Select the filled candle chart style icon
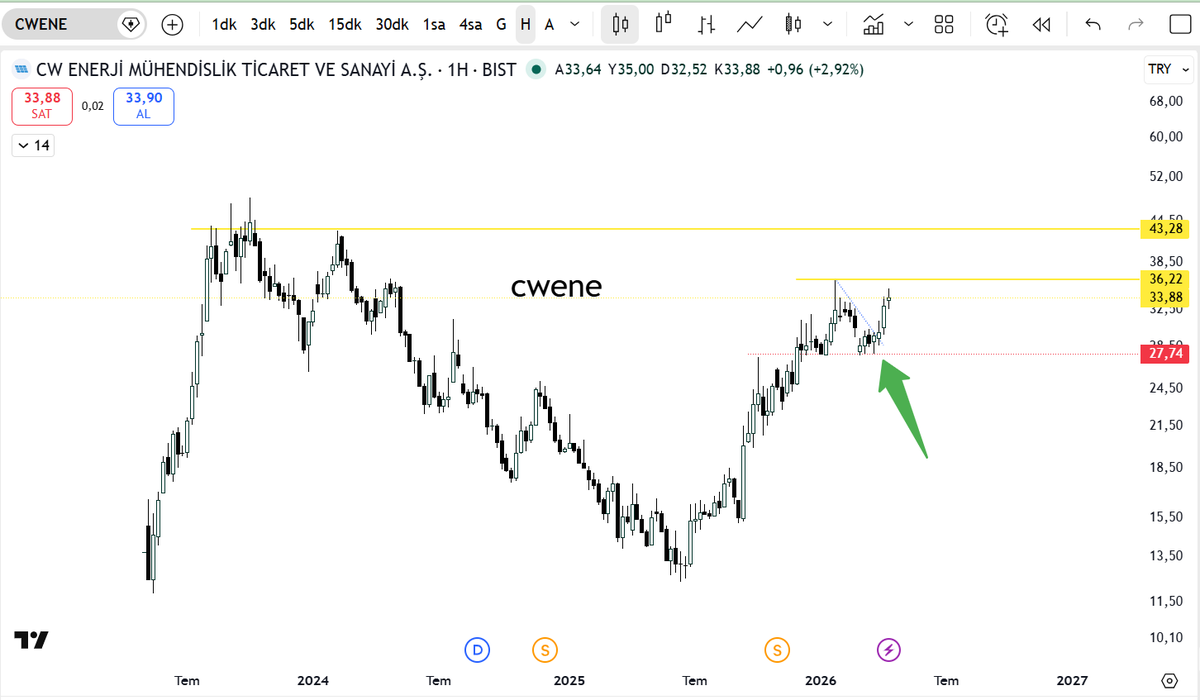This screenshot has height=700, width=1200. click(x=794, y=24)
